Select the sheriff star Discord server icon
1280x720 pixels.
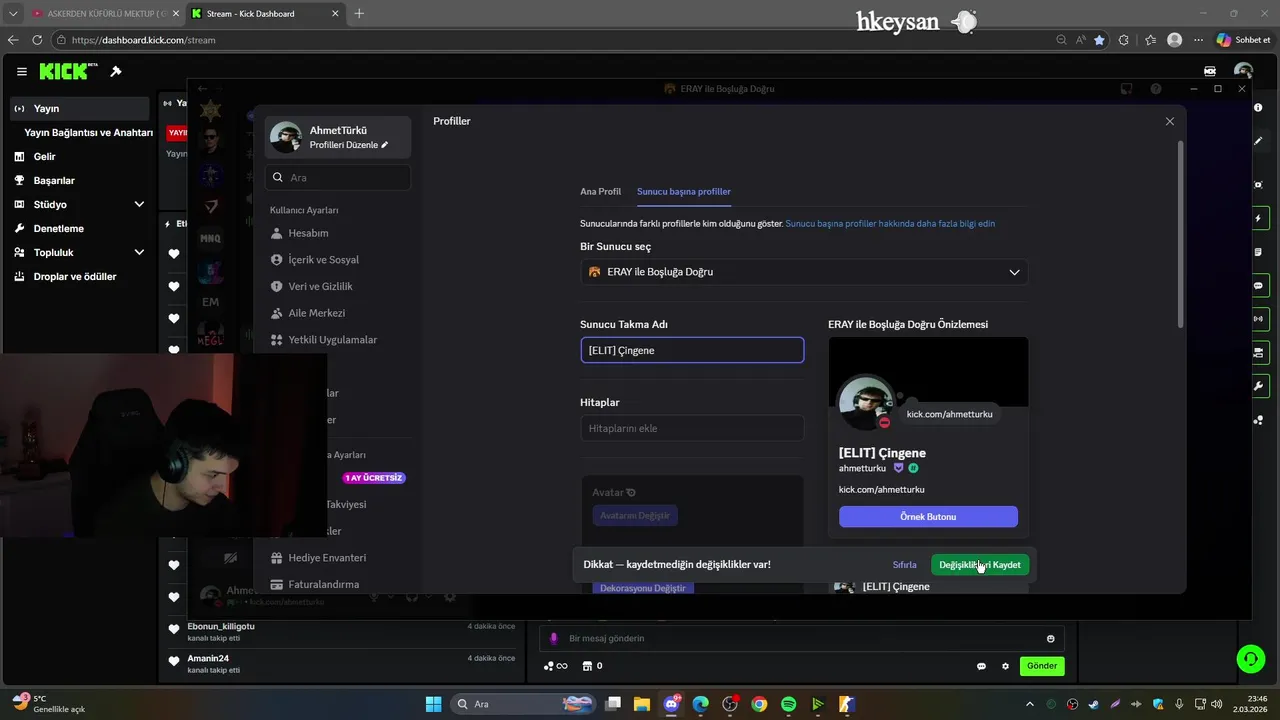pyautogui.click(x=210, y=109)
